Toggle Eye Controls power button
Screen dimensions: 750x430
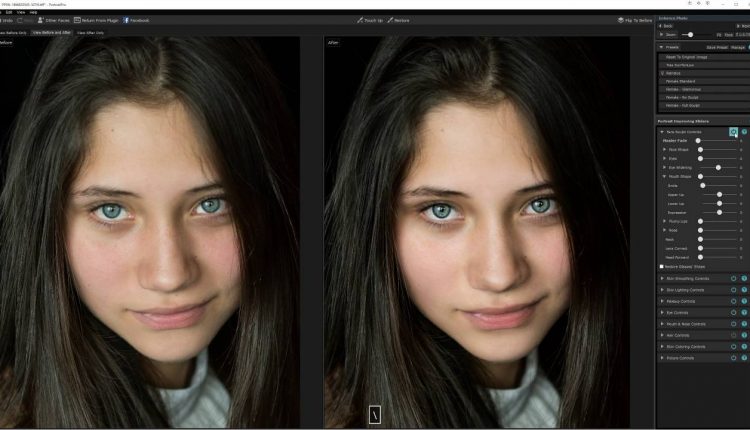(733, 312)
